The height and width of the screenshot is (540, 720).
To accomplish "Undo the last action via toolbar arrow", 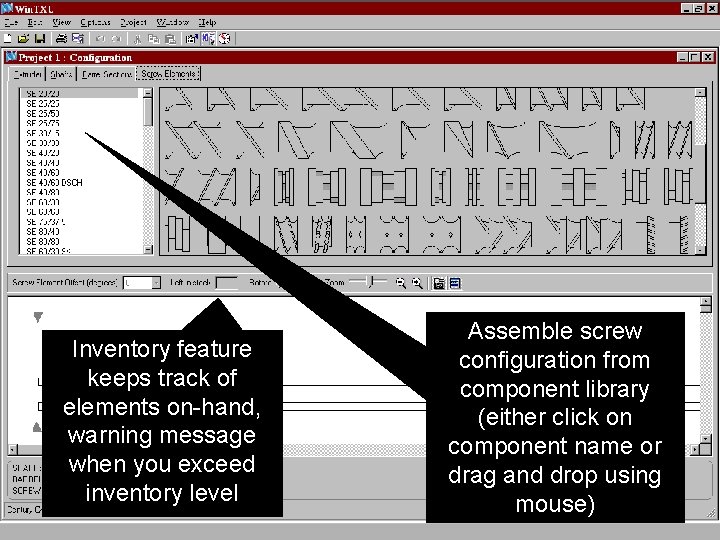I will (101, 39).
